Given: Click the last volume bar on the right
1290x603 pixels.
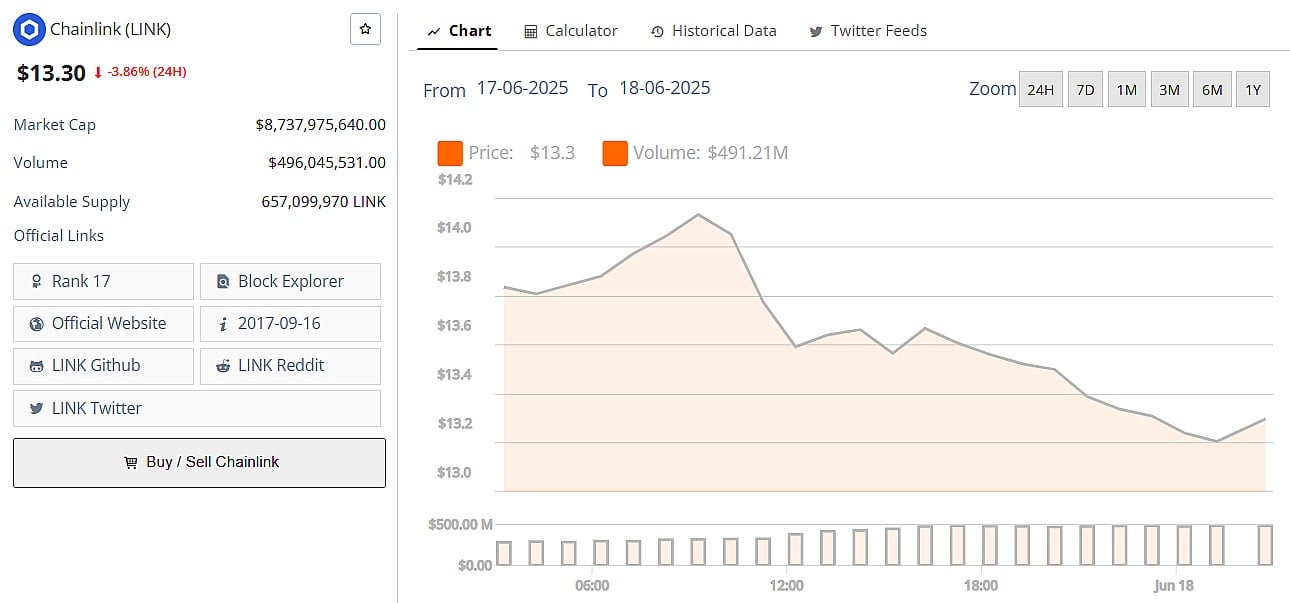Looking at the screenshot, I should [x=1265, y=545].
